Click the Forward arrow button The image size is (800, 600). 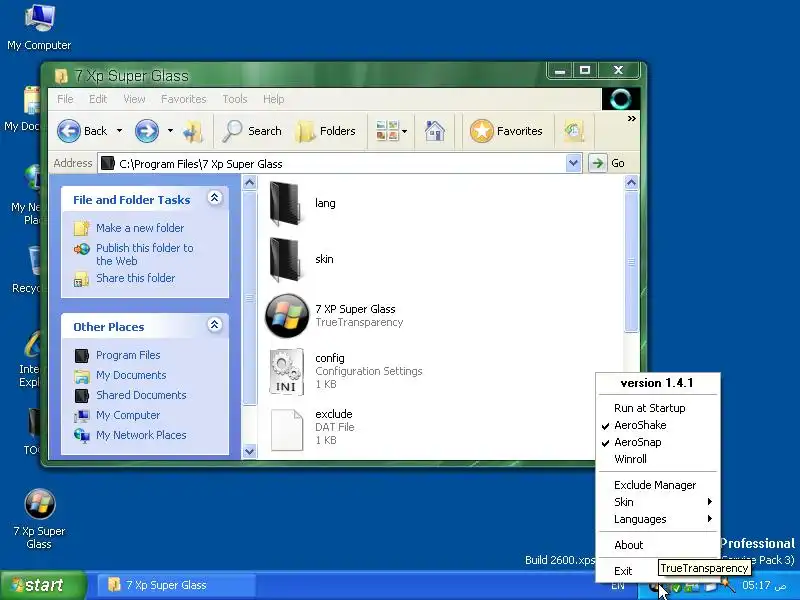pos(146,131)
